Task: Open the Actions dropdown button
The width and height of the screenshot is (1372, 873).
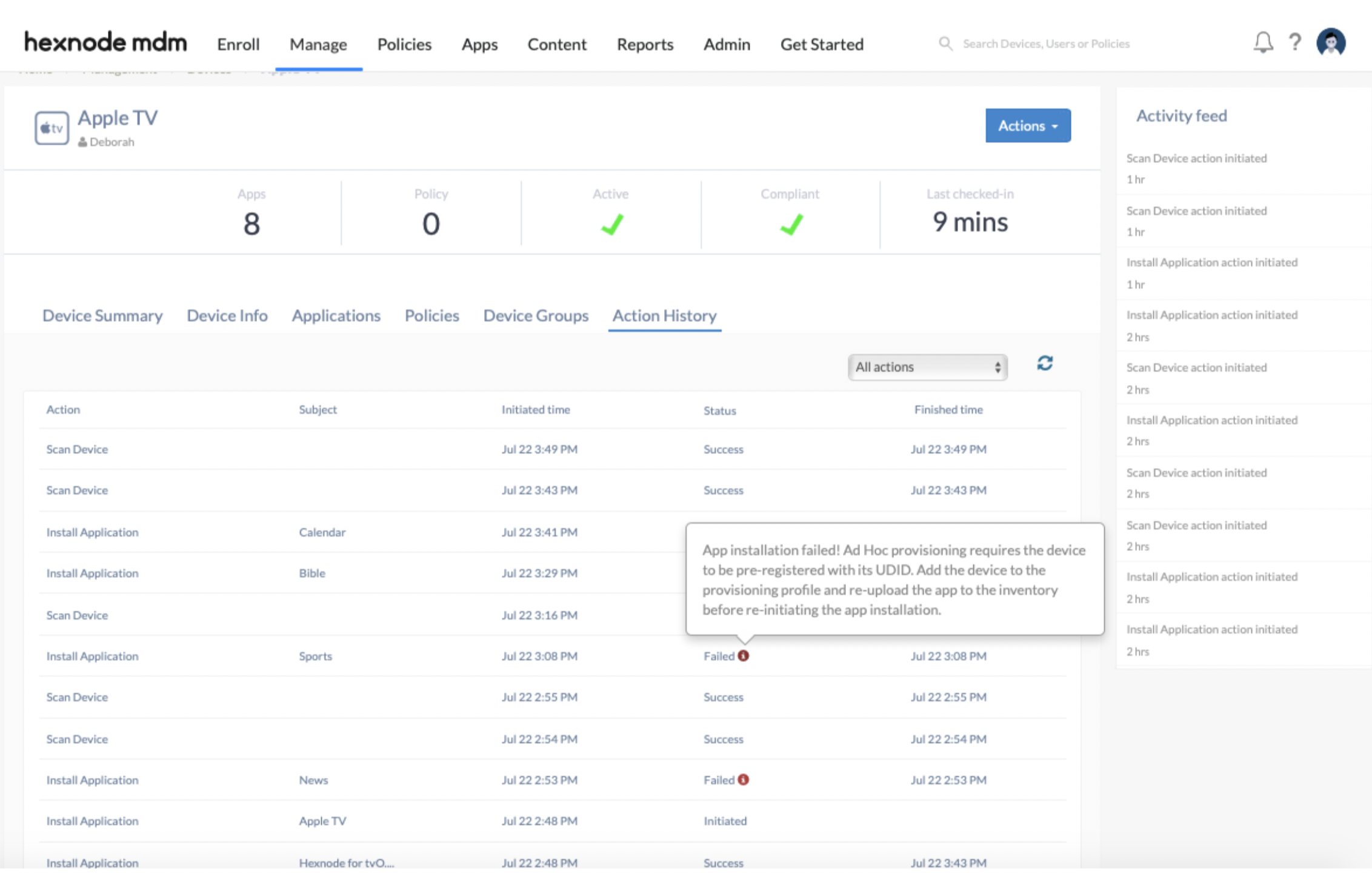Action: click(1028, 125)
